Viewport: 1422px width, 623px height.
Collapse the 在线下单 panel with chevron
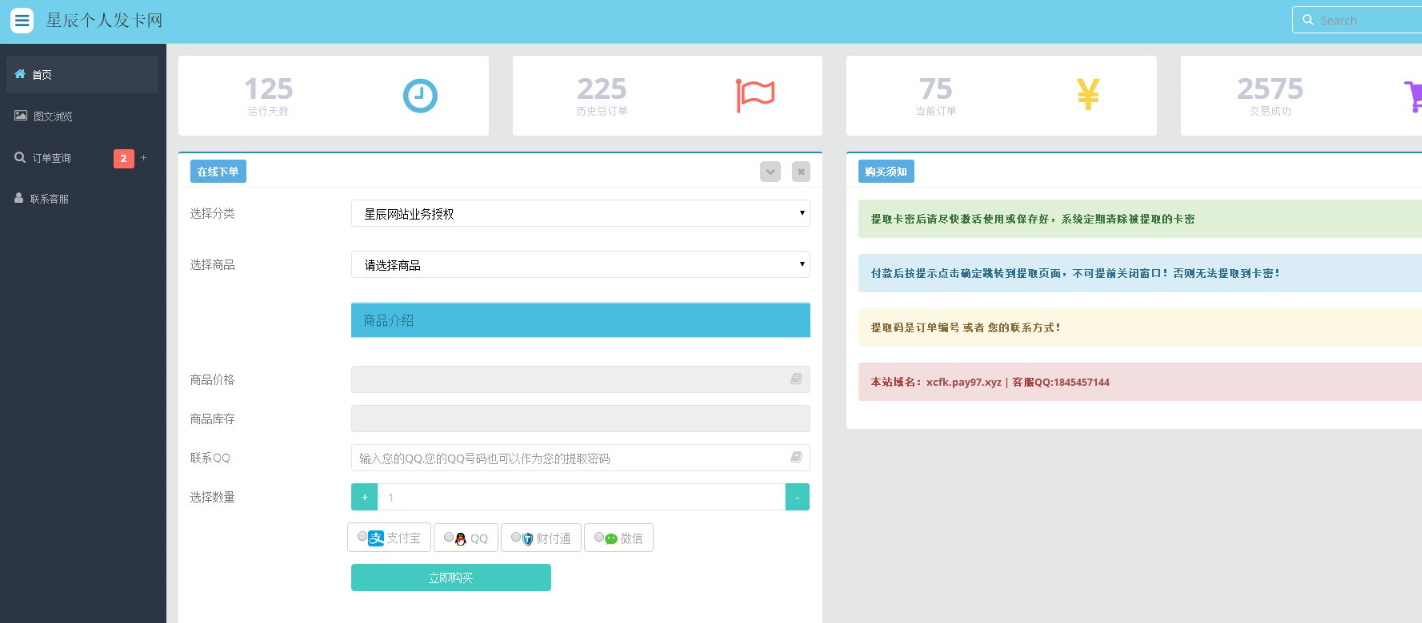pyautogui.click(x=770, y=171)
